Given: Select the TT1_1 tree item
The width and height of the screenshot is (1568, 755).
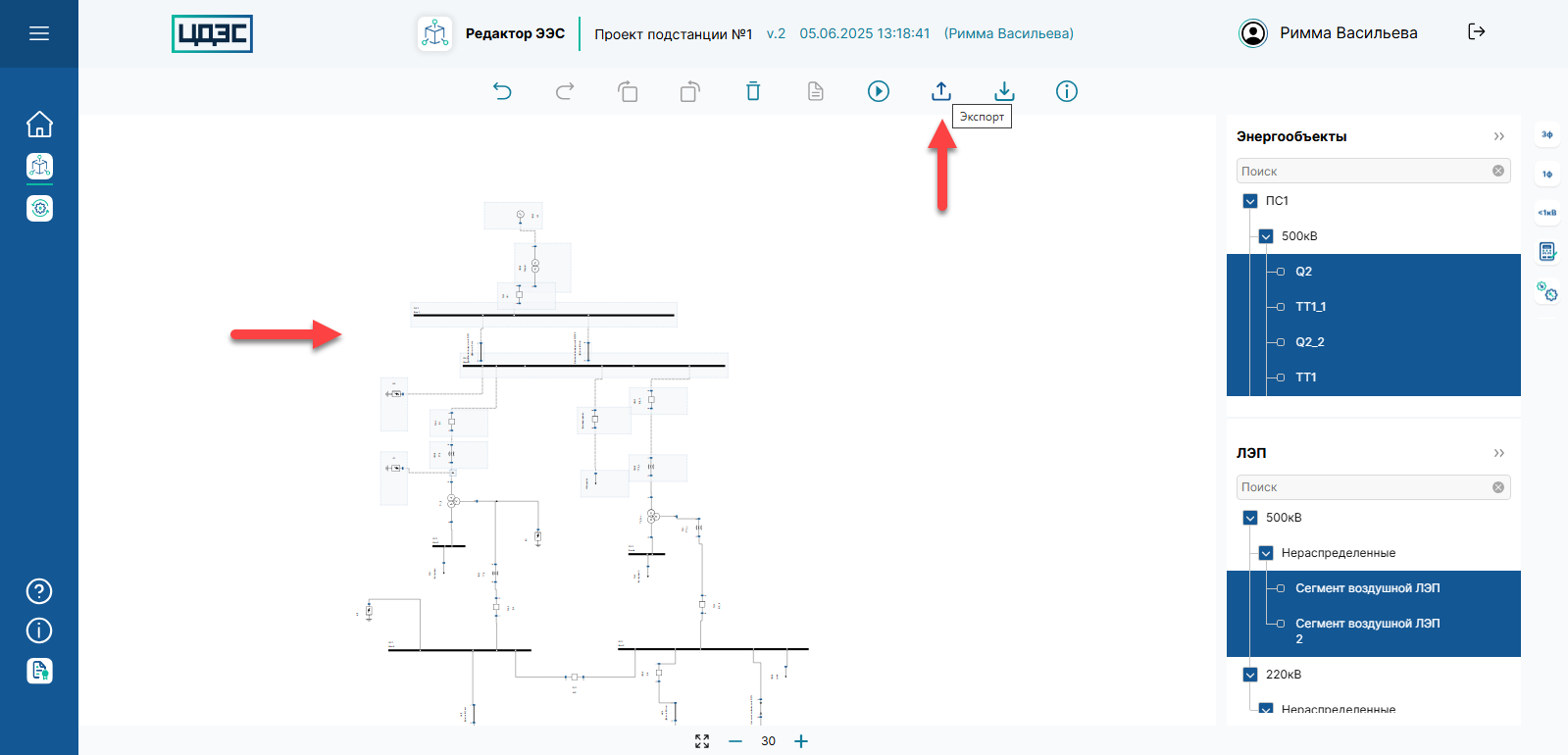Looking at the screenshot, I should tap(1310, 307).
